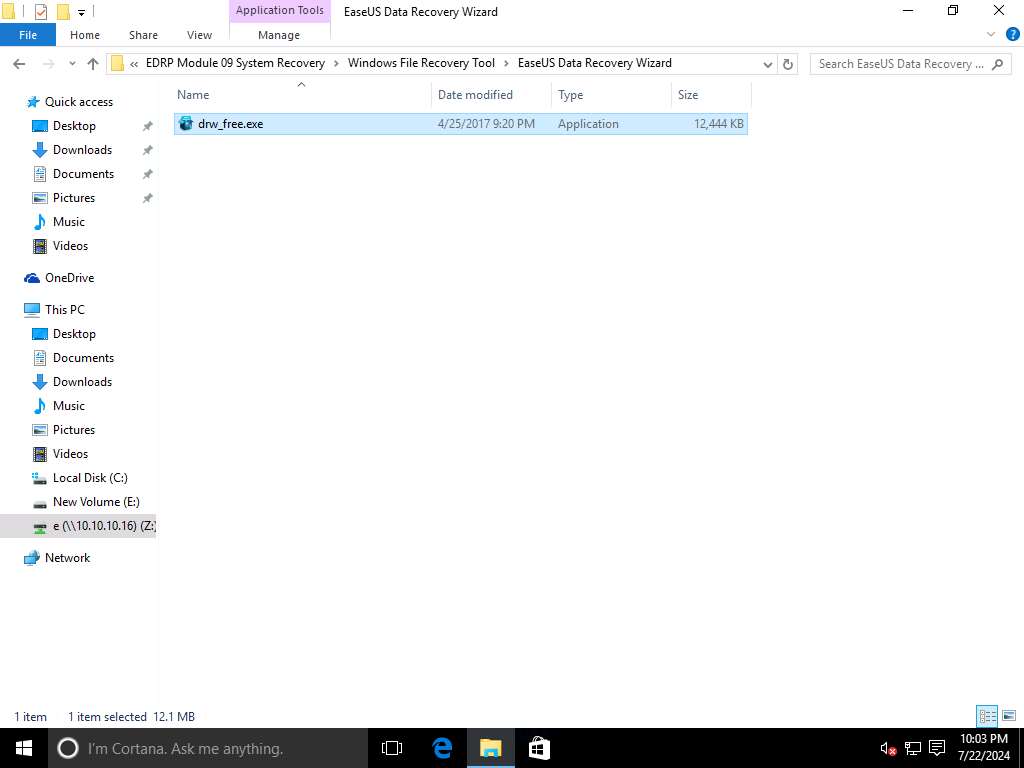1024x768 pixels.
Task: Open Local Disk (C:)
Action: (90, 478)
